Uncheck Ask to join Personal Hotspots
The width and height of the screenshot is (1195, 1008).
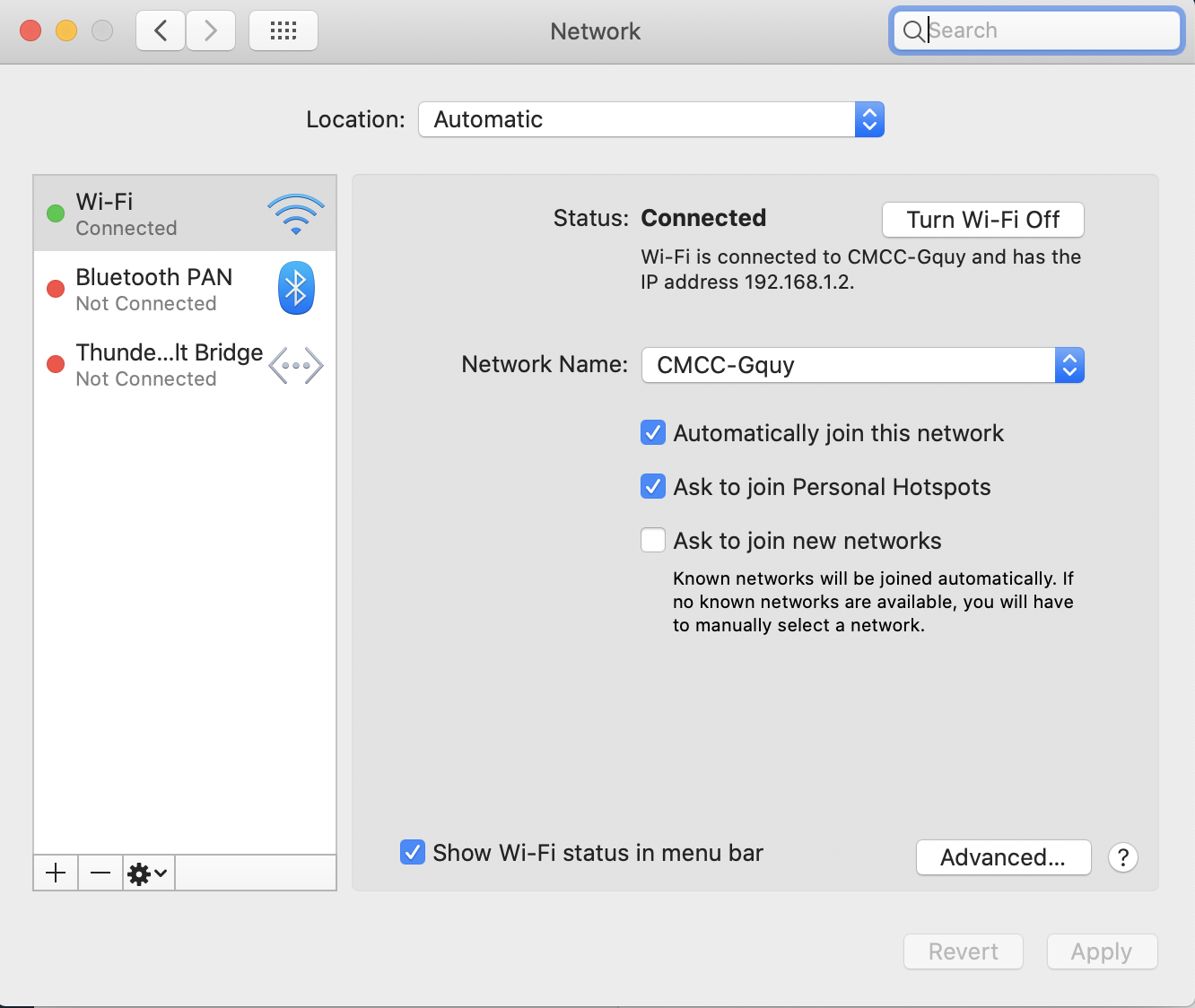pos(653,487)
